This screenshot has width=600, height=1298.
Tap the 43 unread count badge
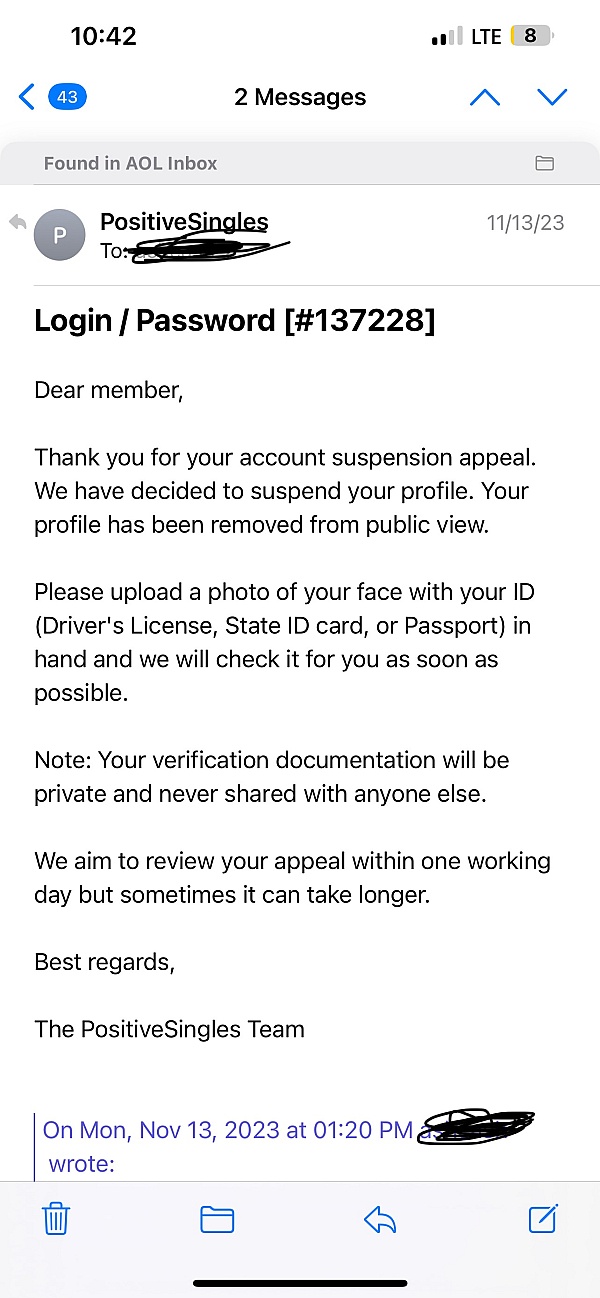click(x=68, y=97)
